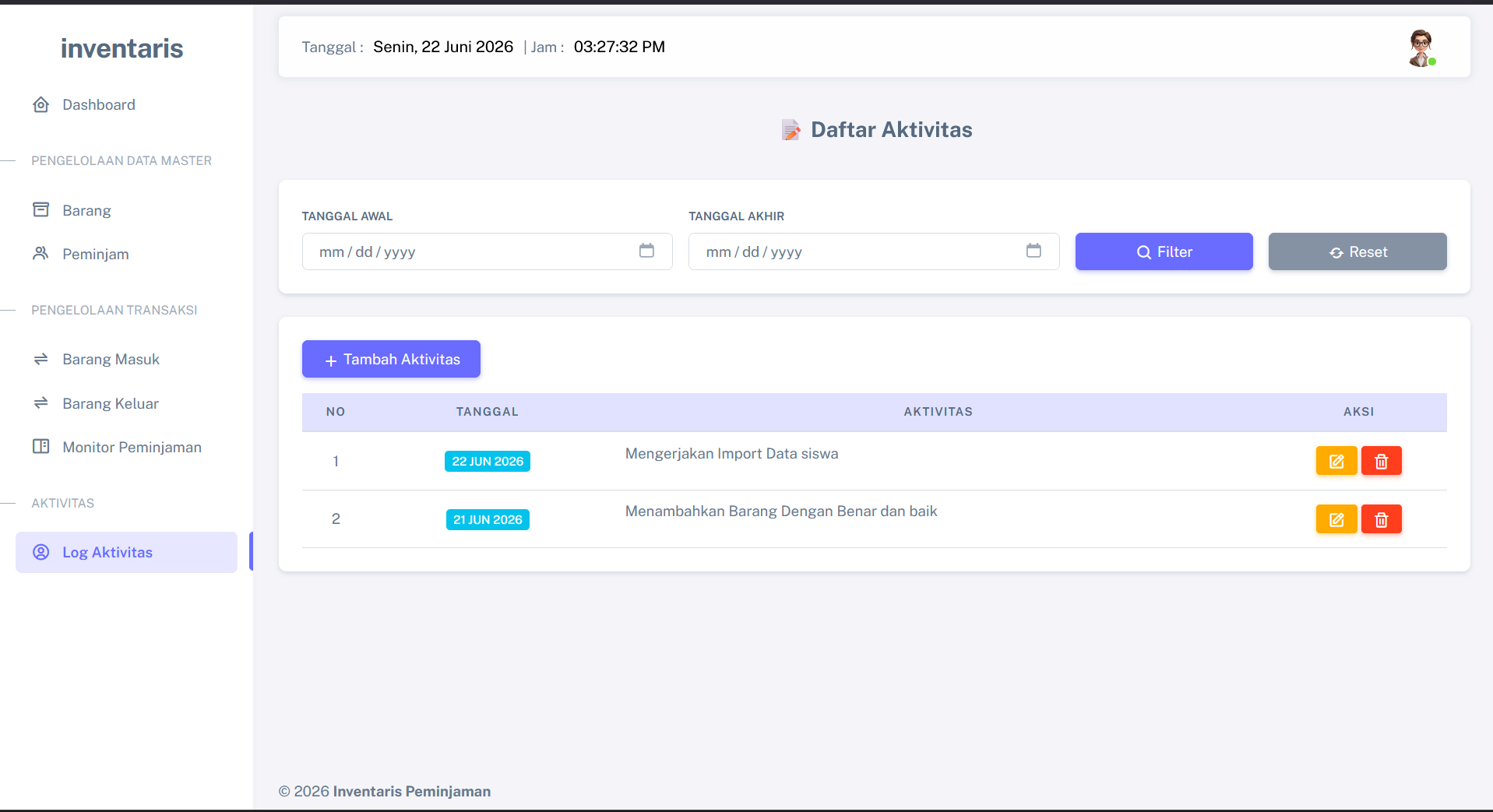
Task: Click the Monitor Peminjaman book icon
Action: click(41, 446)
